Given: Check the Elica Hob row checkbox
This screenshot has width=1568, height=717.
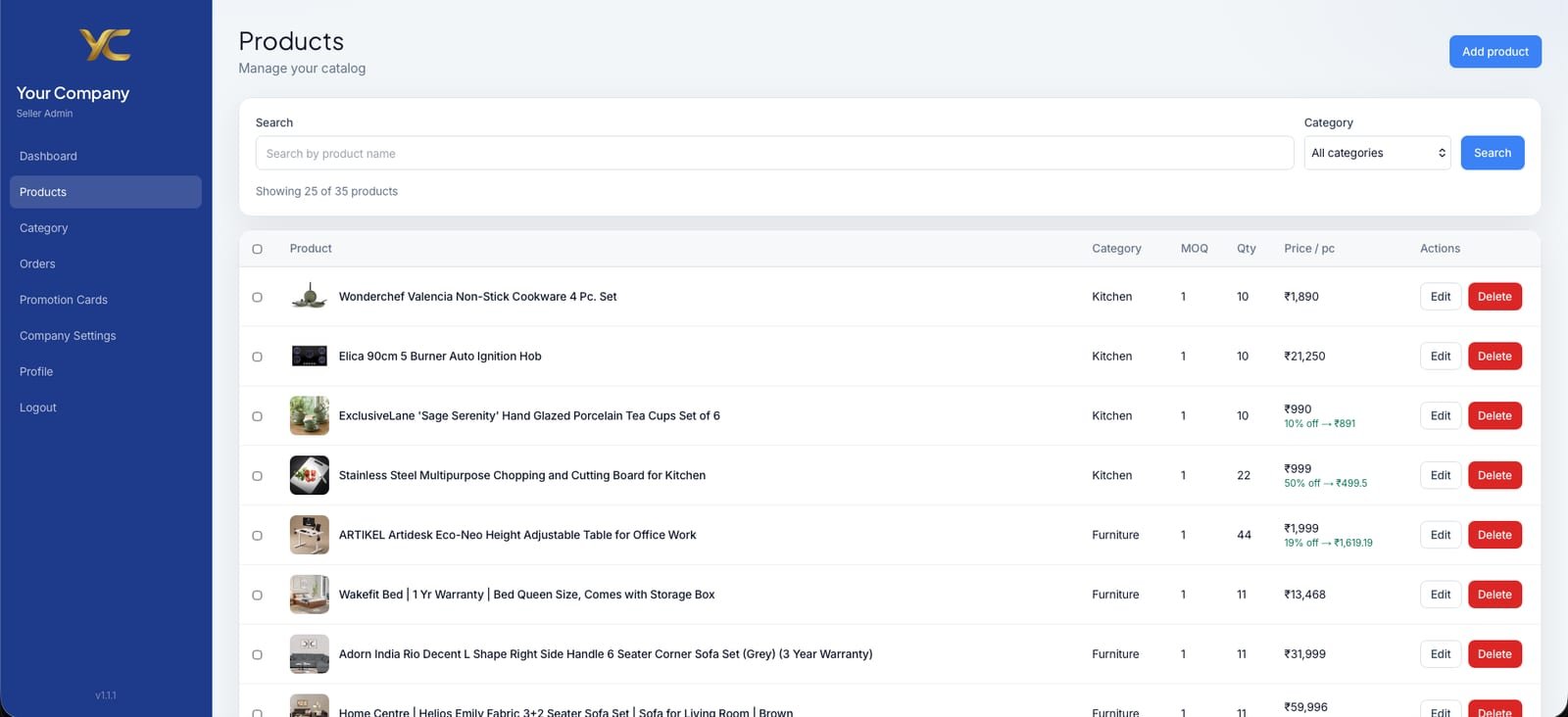Looking at the screenshot, I should (258, 357).
